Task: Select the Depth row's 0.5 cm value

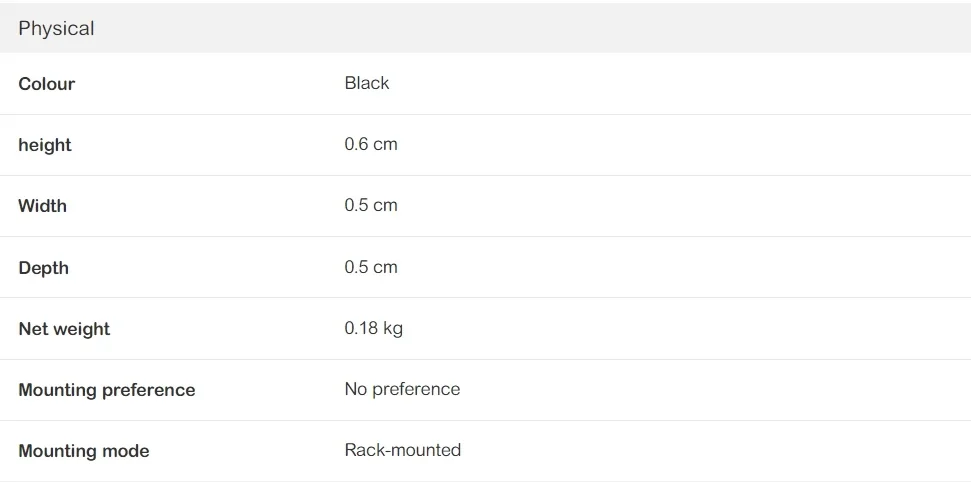Action: (x=370, y=267)
